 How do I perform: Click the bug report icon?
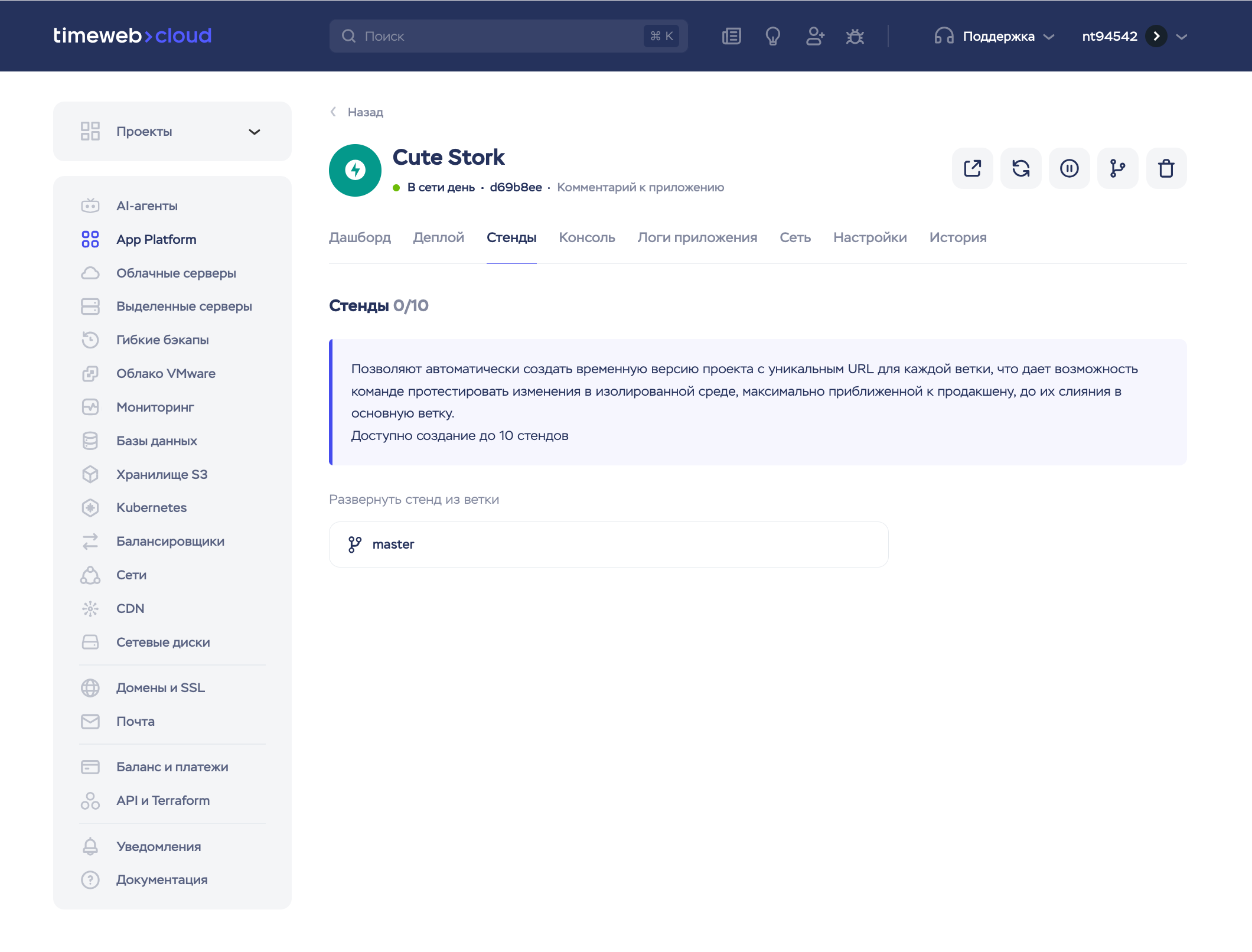[x=855, y=36]
